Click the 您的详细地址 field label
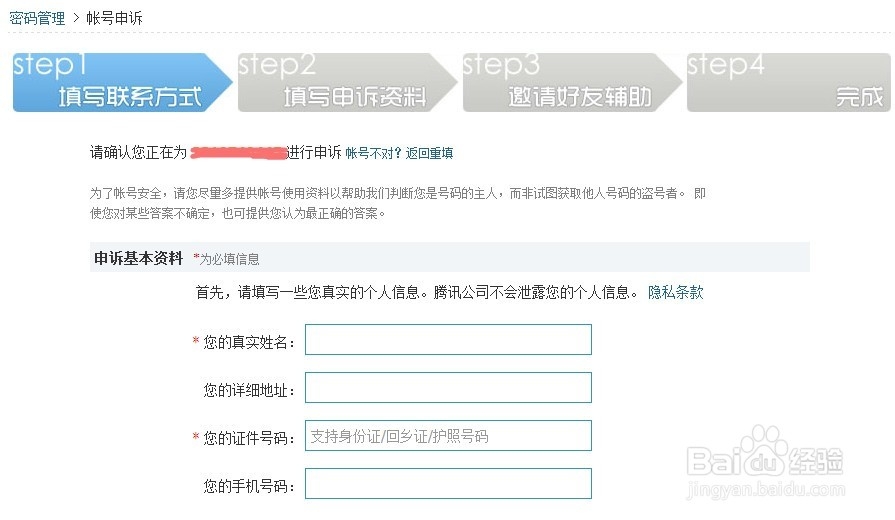Image resolution: width=895 pixels, height=520 pixels. (x=249, y=390)
